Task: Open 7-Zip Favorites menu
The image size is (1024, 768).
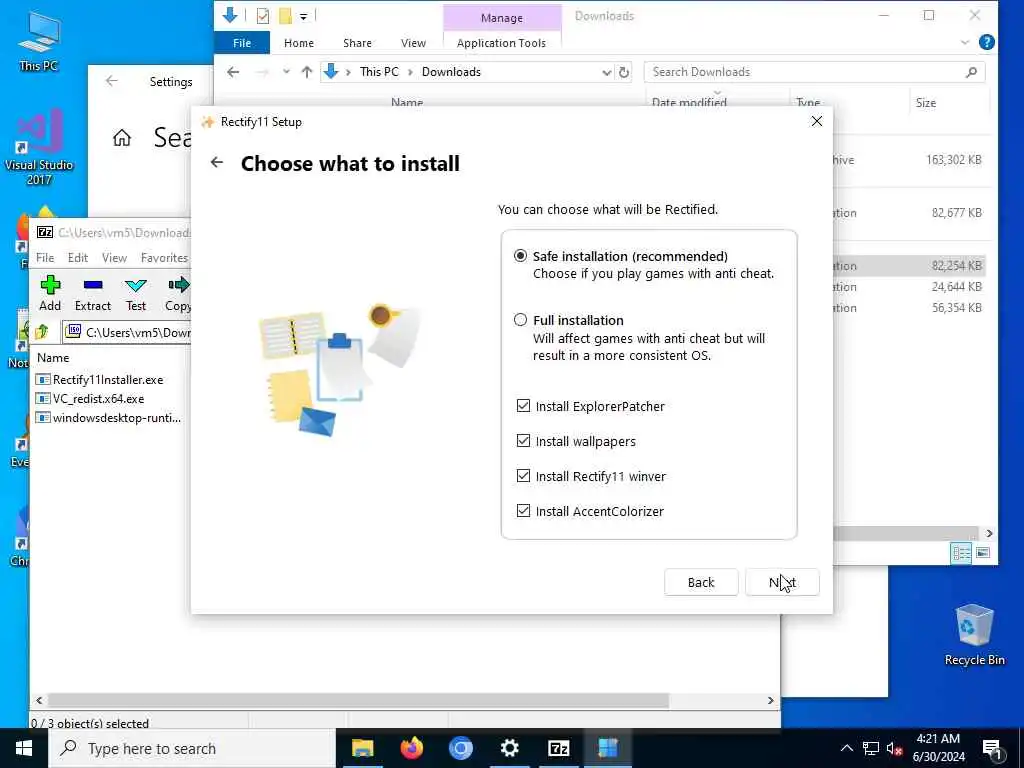Action: pos(165,258)
